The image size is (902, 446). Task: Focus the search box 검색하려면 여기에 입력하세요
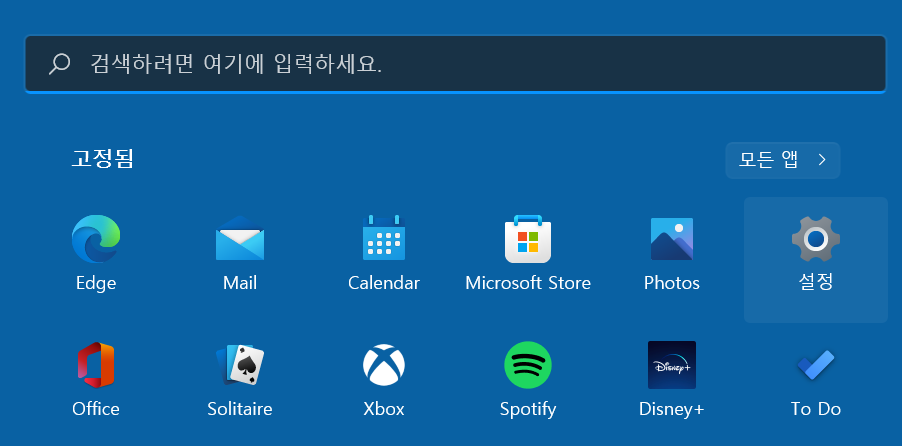click(455, 64)
